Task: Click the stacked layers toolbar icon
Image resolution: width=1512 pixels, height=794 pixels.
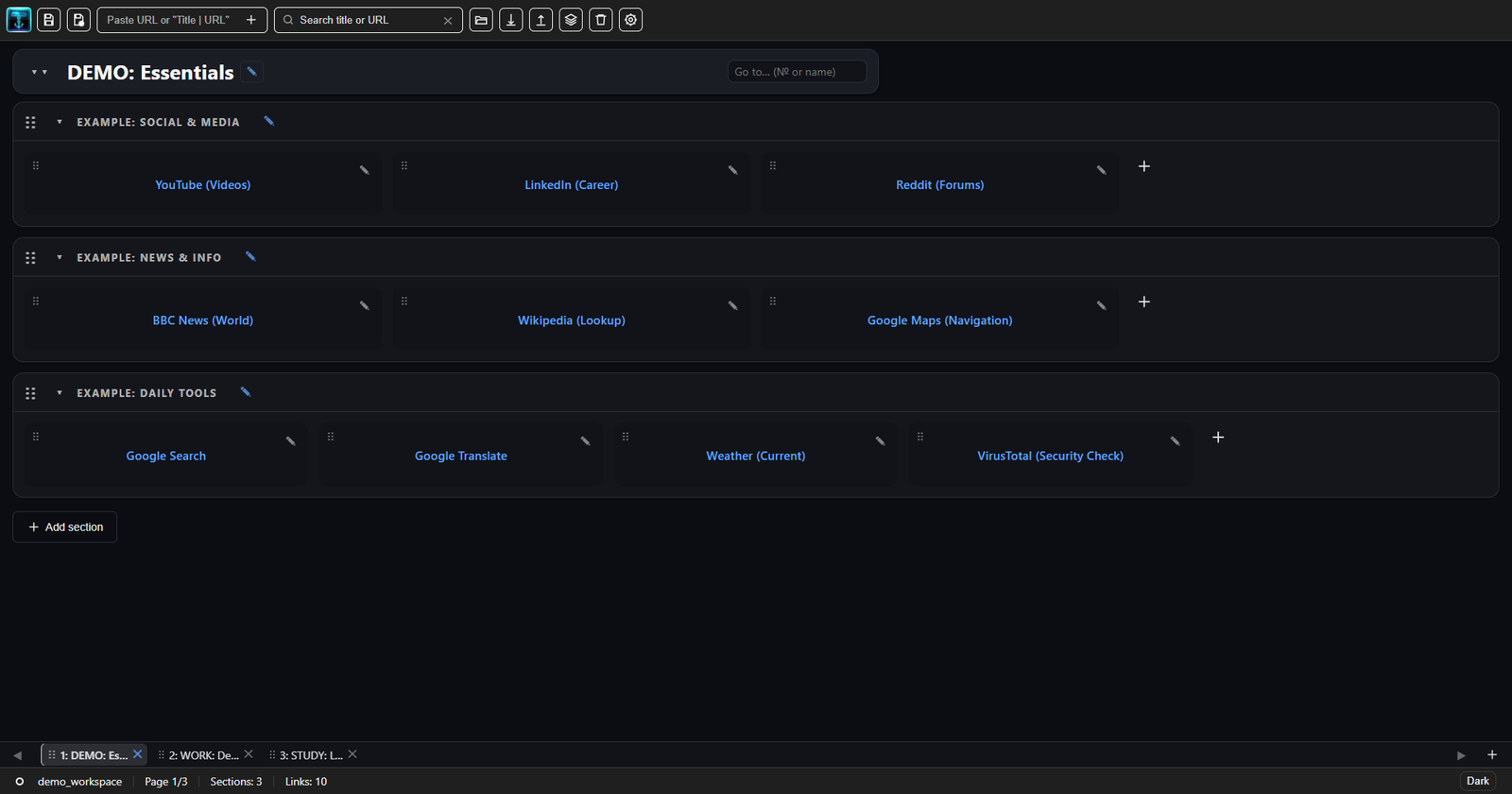Action: point(571,20)
